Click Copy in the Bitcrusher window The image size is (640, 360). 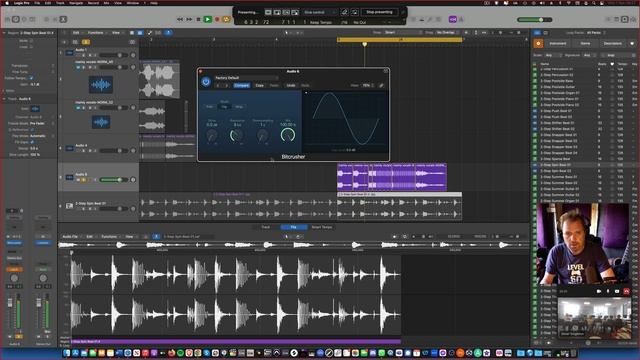[260, 85]
